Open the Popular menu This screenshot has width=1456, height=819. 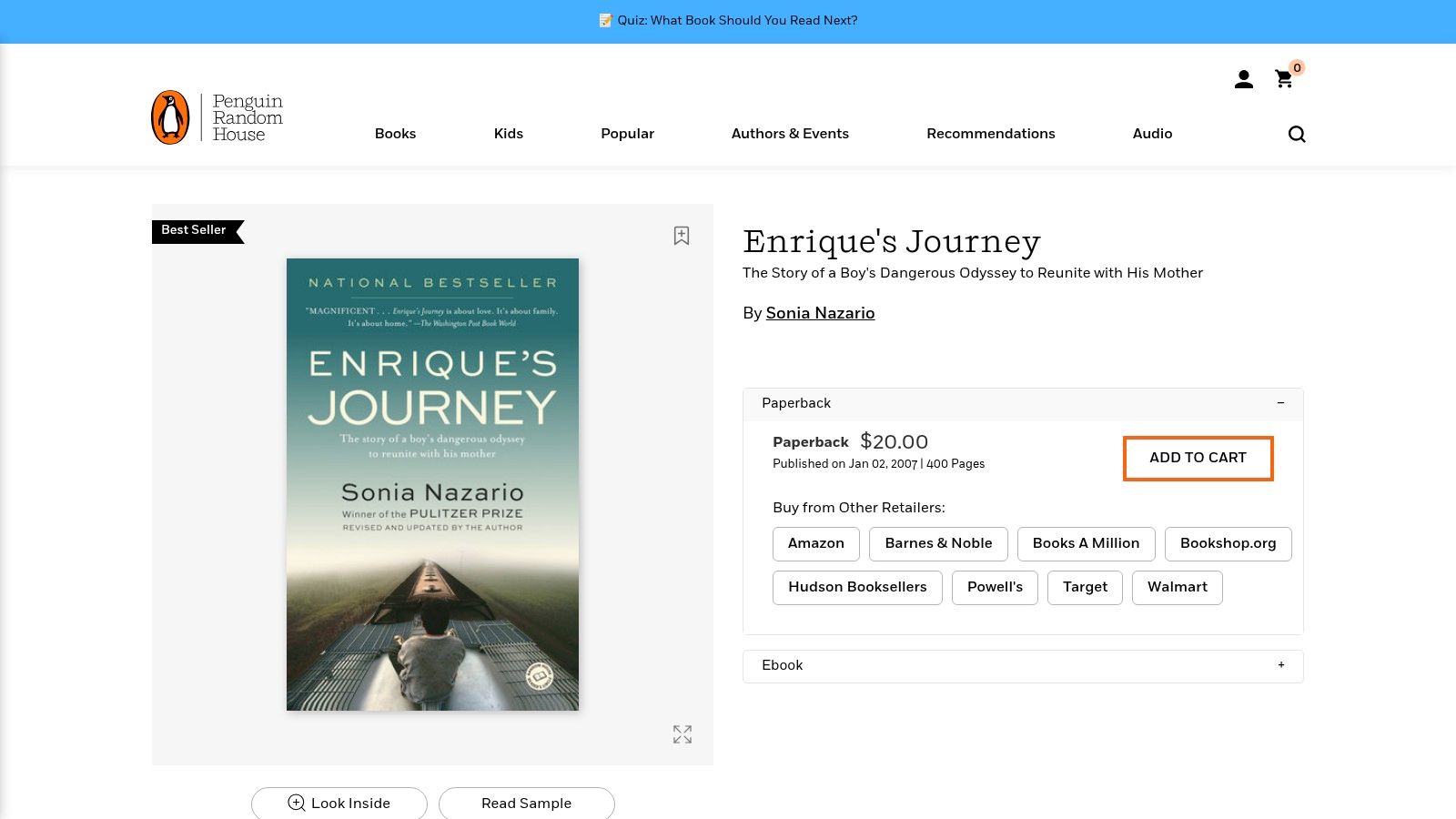(627, 134)
